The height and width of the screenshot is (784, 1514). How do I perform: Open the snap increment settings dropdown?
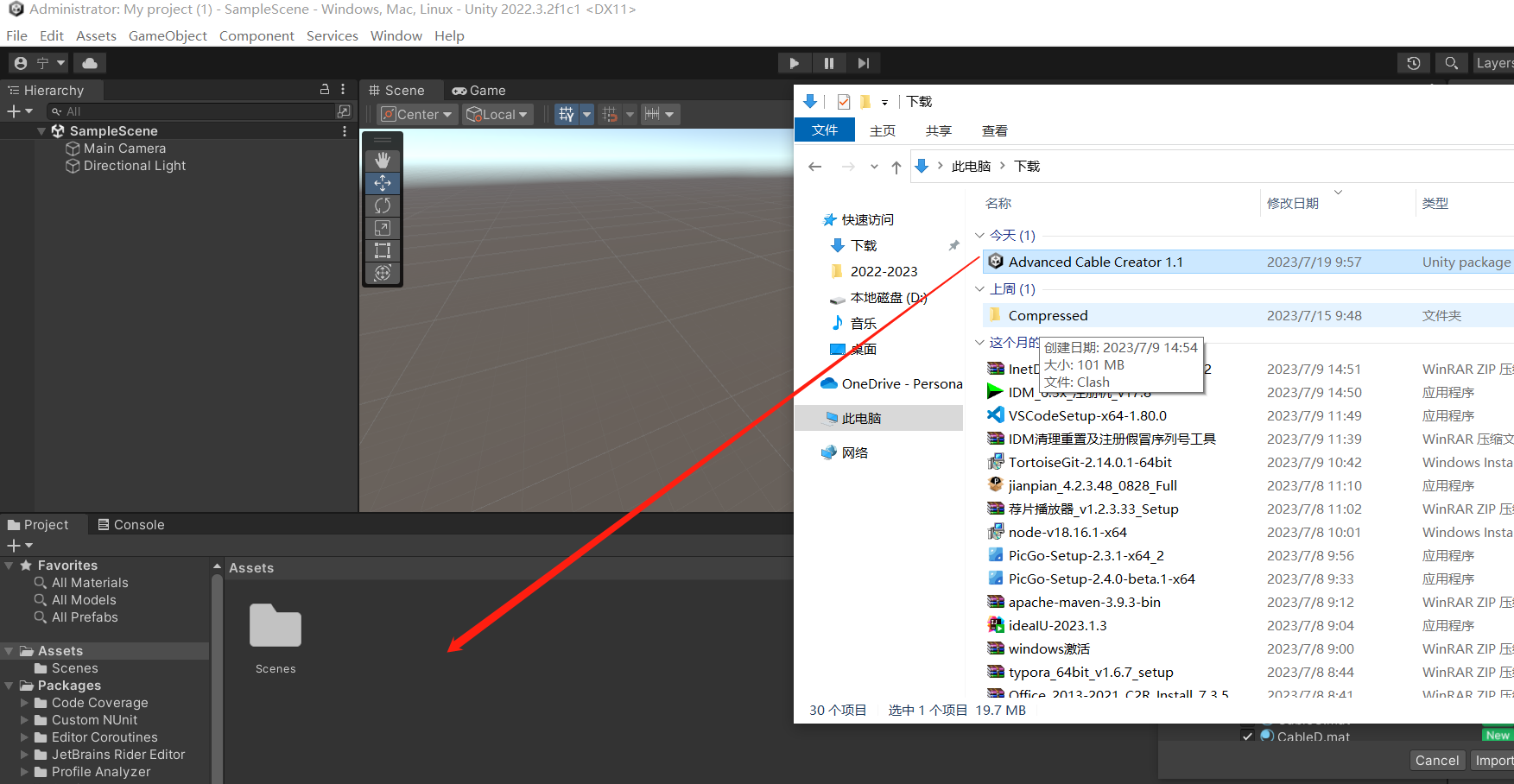pyautogui.click(x=660, y=114)
